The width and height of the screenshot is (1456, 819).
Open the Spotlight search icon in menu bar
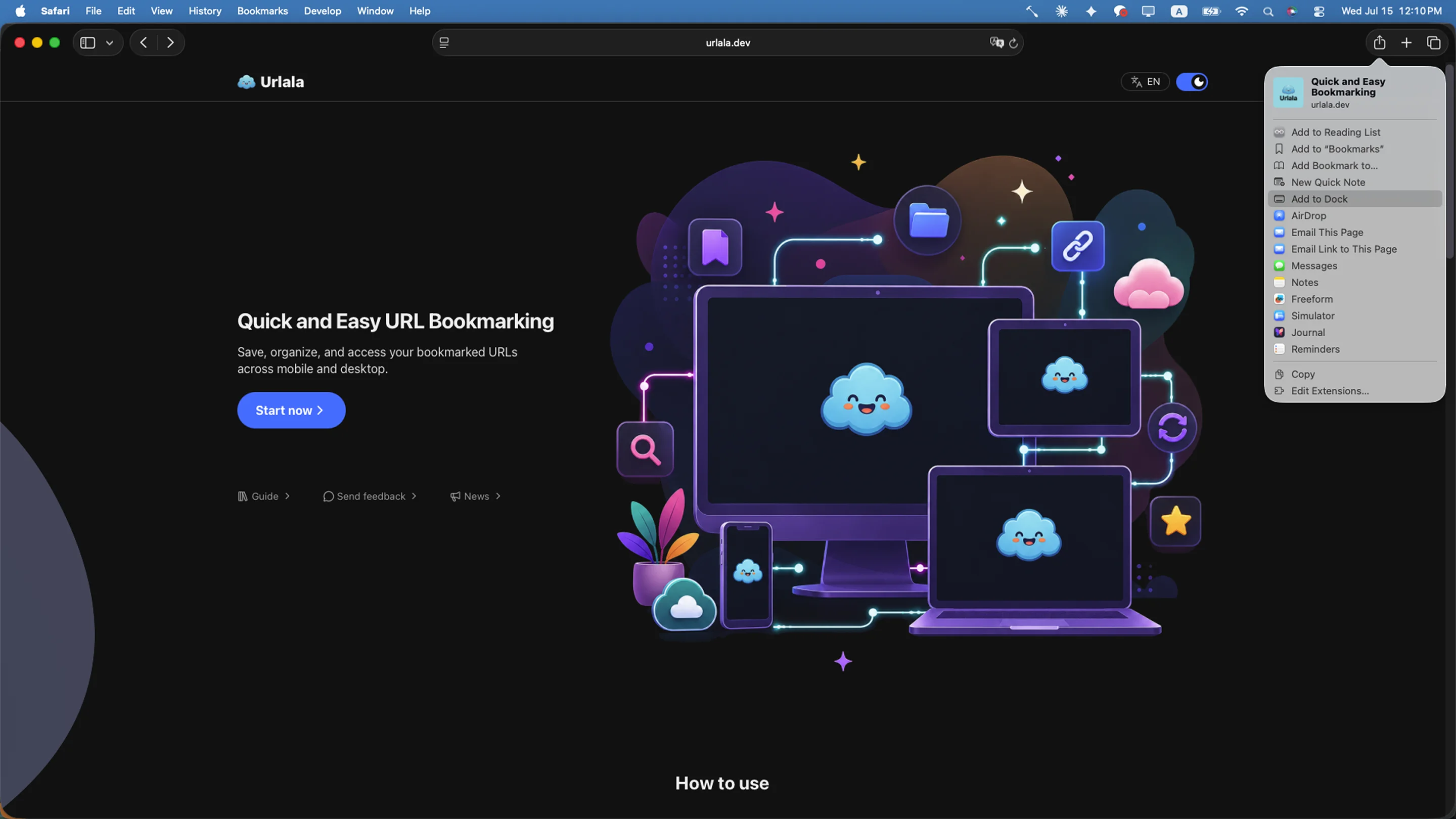(1268, 11)
